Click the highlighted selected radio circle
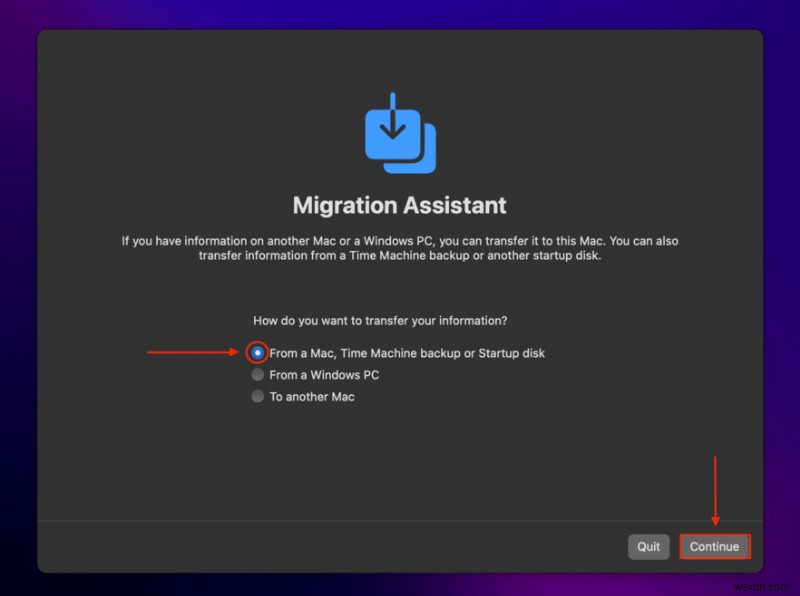This screenshot has width=800, height=596. tap(258, 353)
